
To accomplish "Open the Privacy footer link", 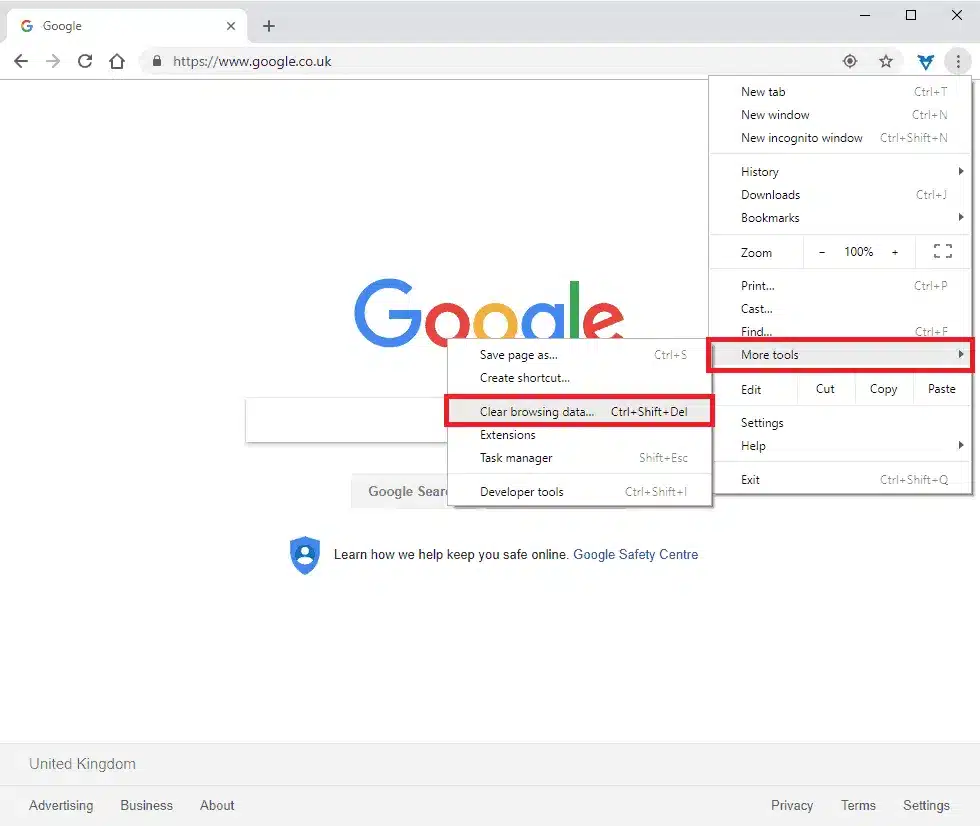I will pyautogui.click(x=792, y=805).
